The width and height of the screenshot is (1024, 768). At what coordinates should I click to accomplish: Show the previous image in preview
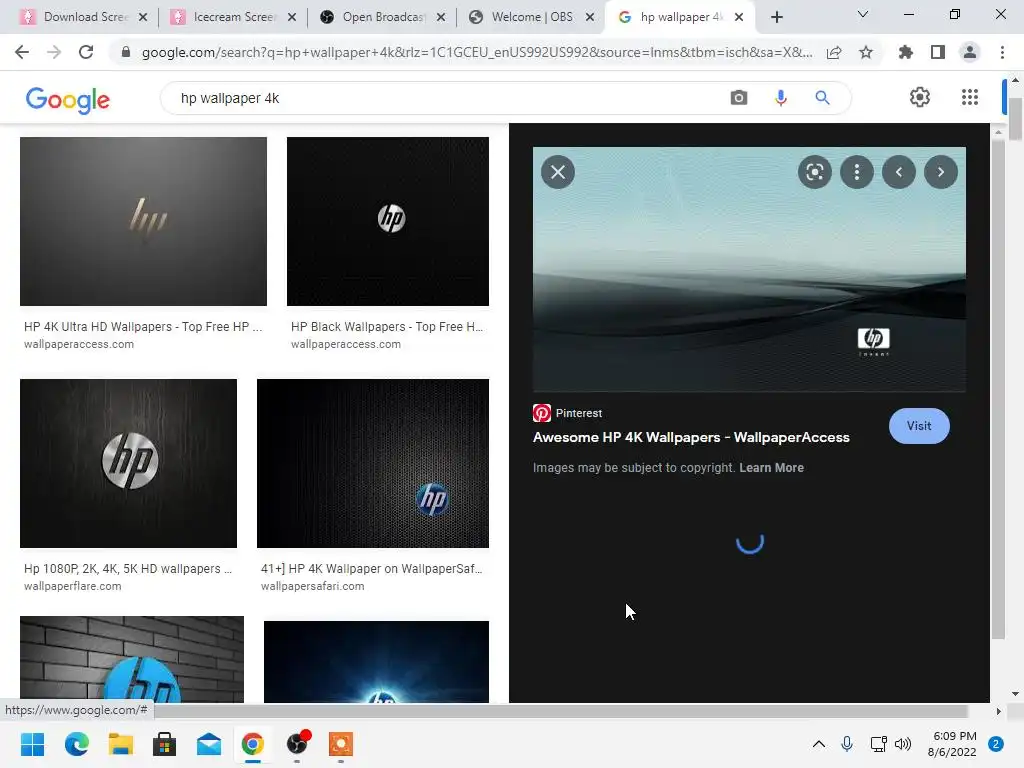click(899, 172)
